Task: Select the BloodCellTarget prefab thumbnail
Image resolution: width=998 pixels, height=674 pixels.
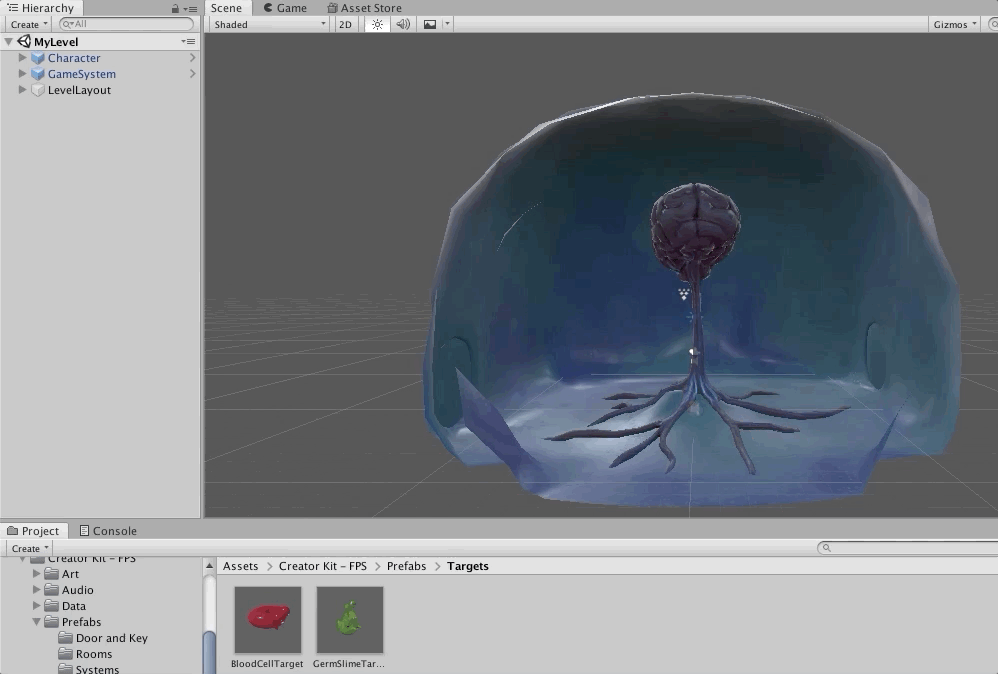Action: (x=267, y=620)
